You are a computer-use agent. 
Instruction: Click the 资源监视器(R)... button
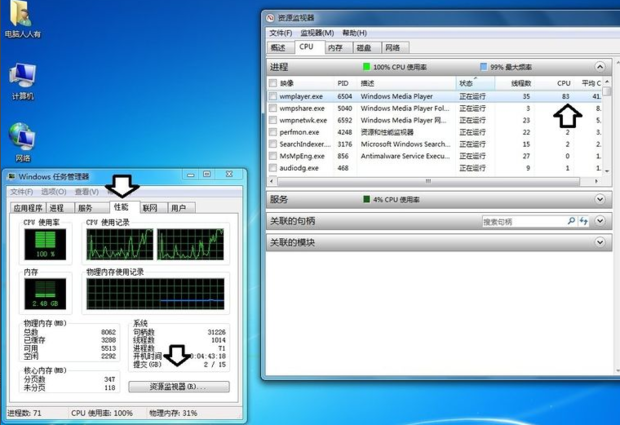179,386
